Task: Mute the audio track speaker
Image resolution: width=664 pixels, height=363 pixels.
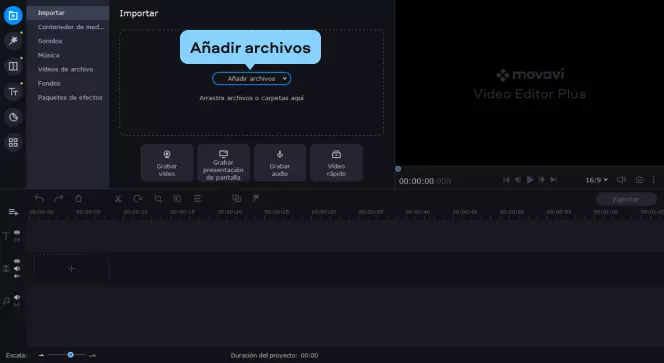Action: (17, 297)
